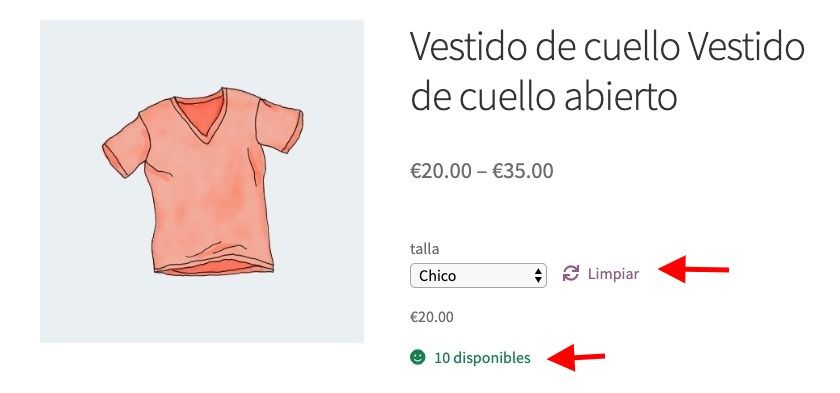Open the pink t-shirt product image
The image size is (840, 393).
tap(202, 182)
